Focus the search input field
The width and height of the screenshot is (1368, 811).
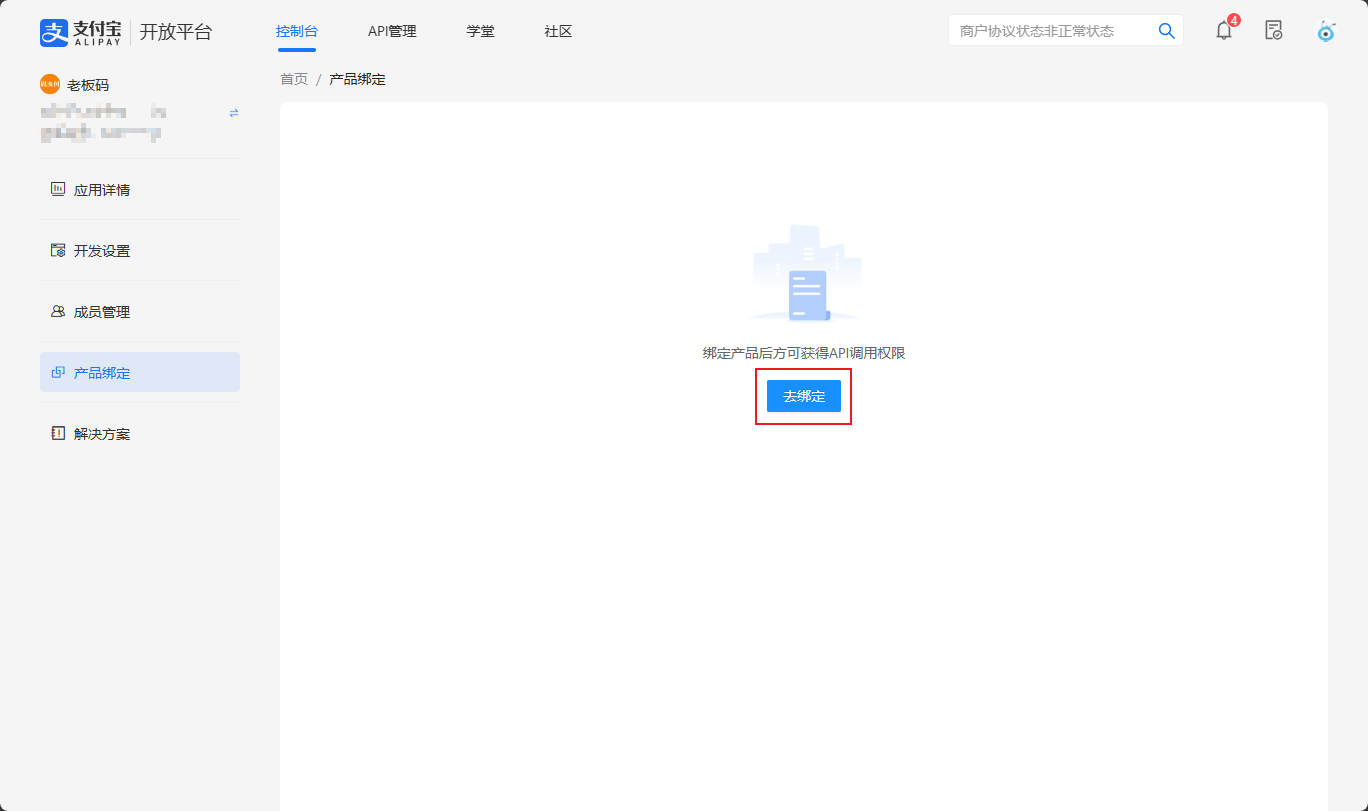[x=1050, y=31]
